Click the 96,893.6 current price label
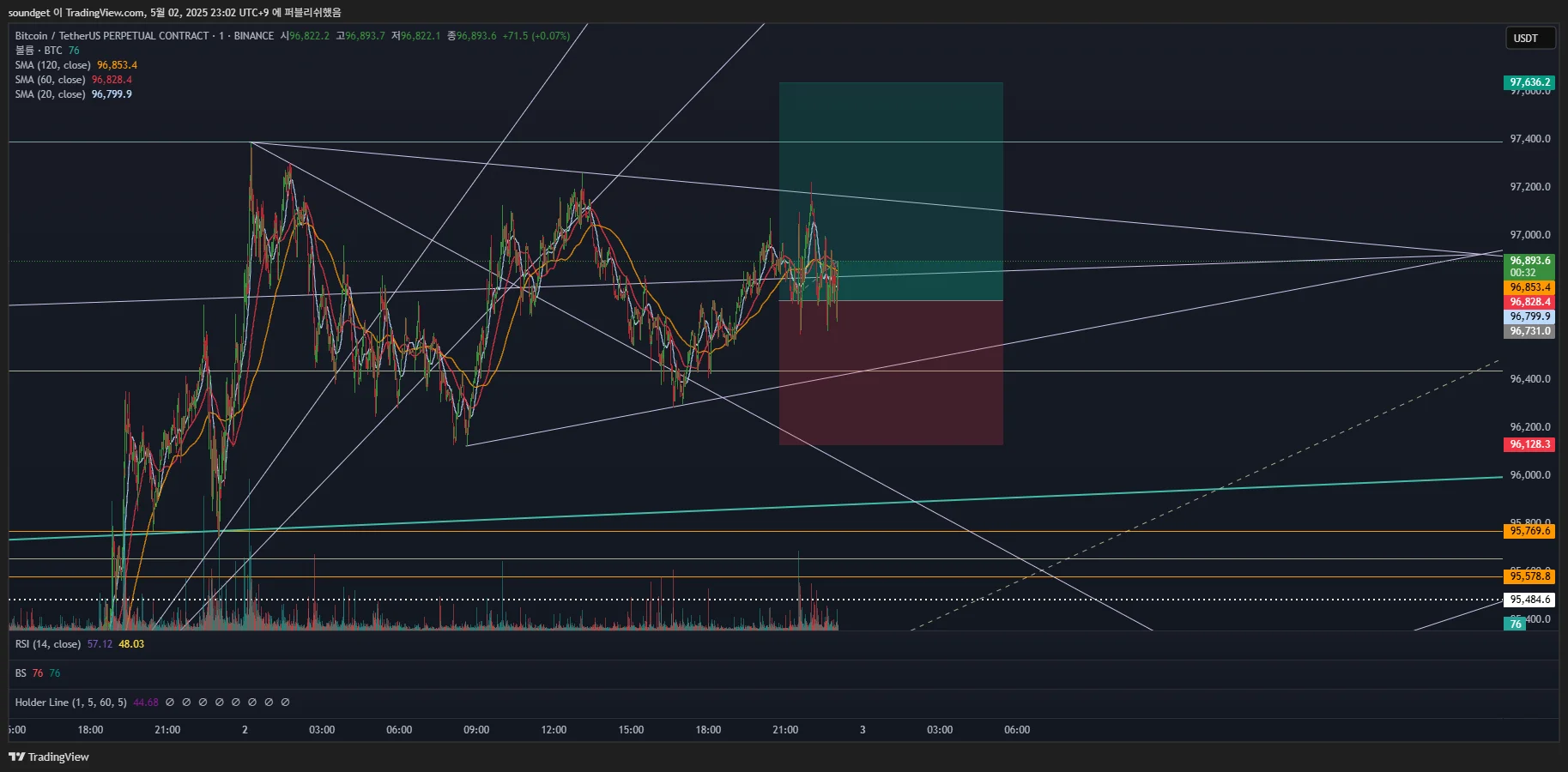The image size is (1568, 772). (x=1529, y=261)
